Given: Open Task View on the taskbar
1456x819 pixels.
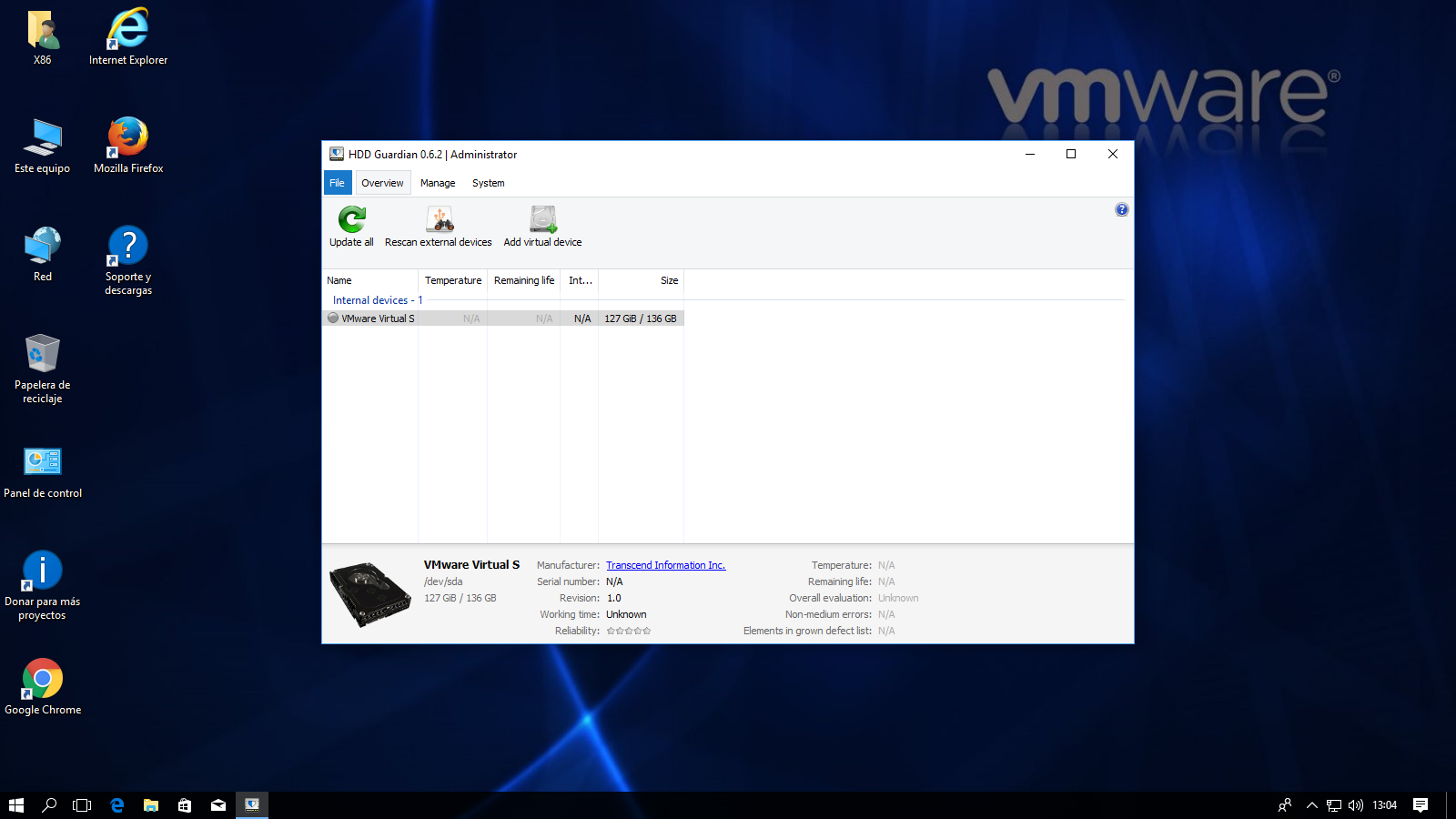Looking at the screenshot, I should tap(82, 804).
